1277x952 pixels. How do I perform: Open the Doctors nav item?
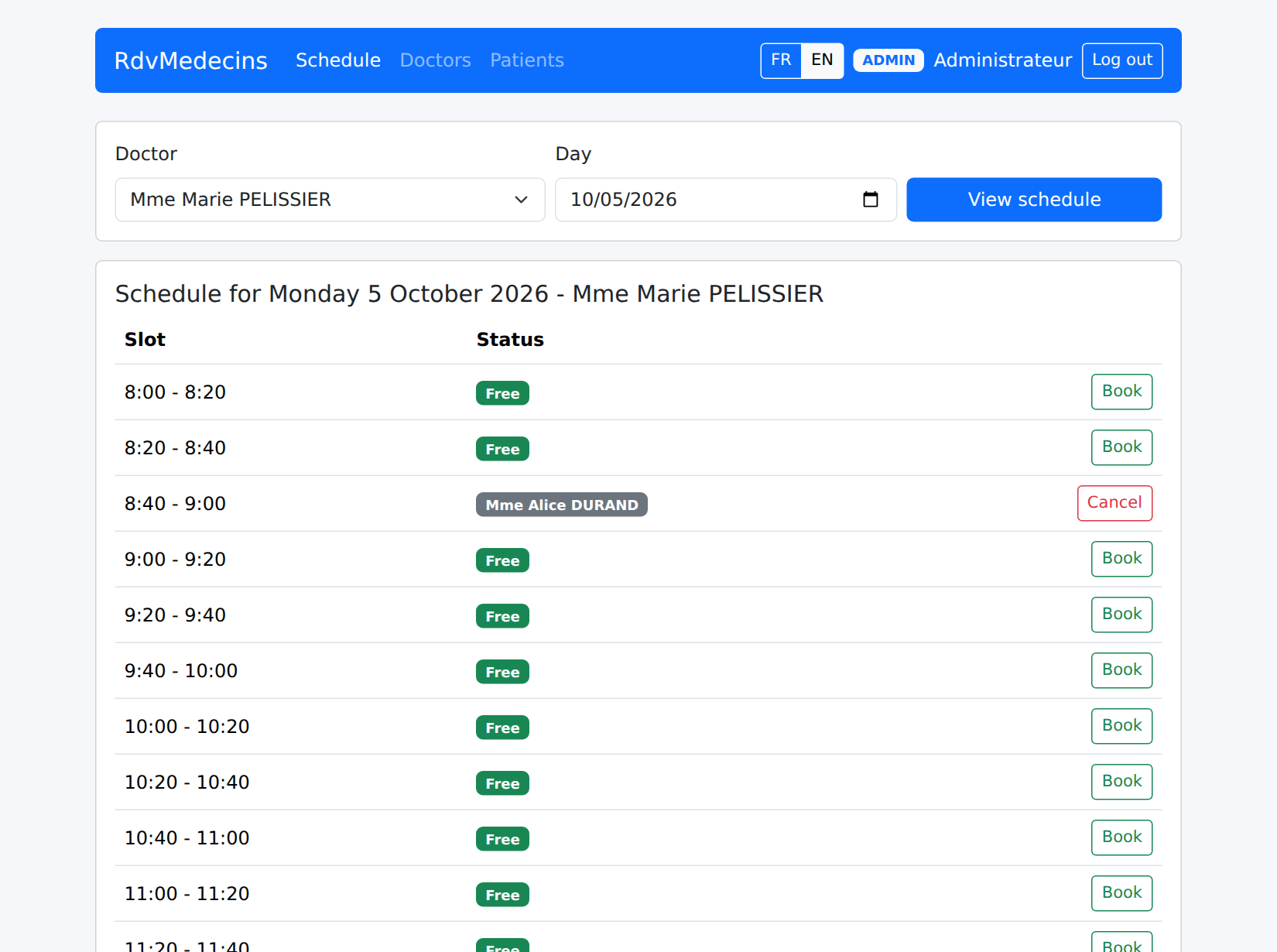[x=436, y=60]
